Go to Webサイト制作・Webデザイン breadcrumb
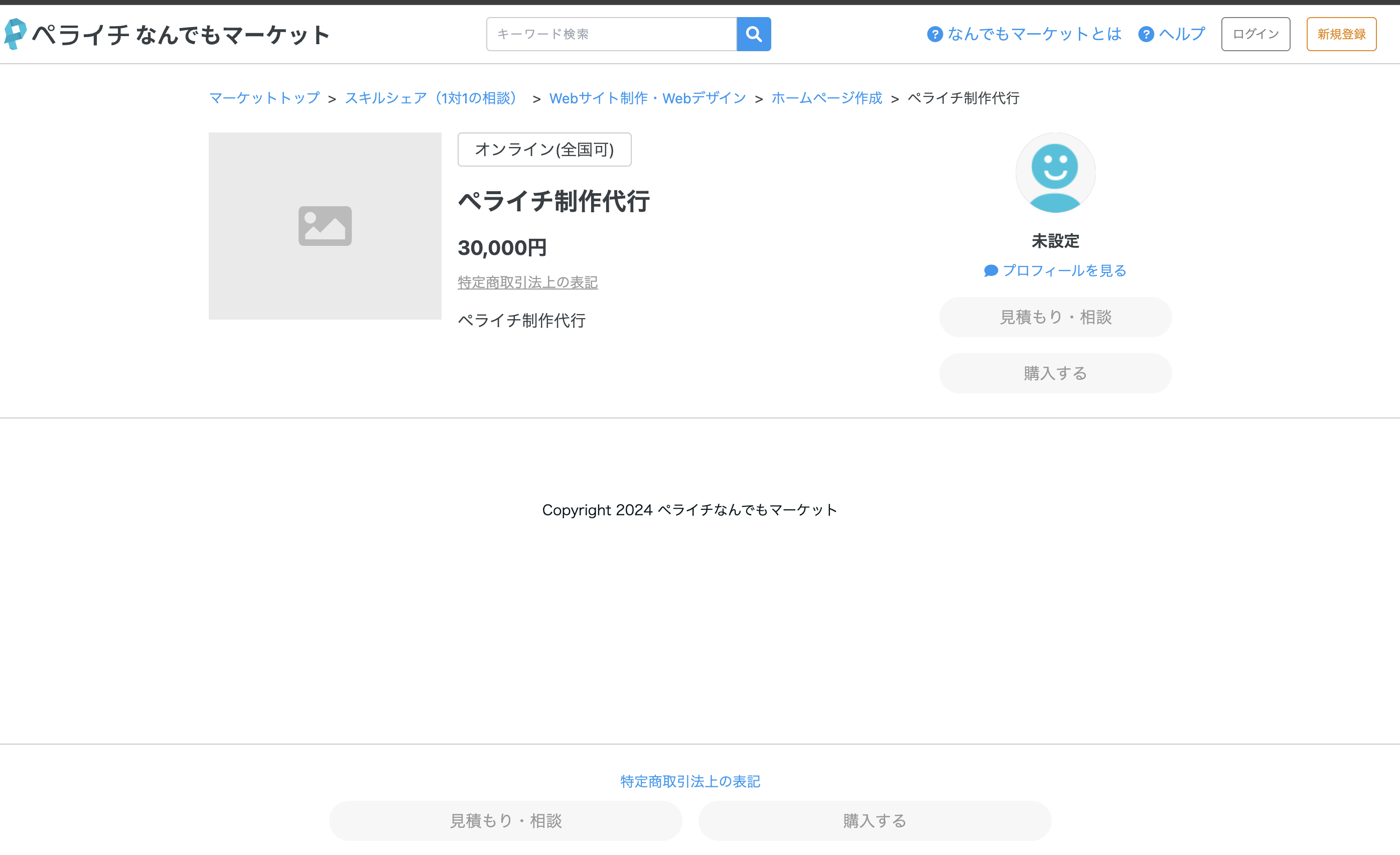1400x855 pixels. tap(647, 98)
